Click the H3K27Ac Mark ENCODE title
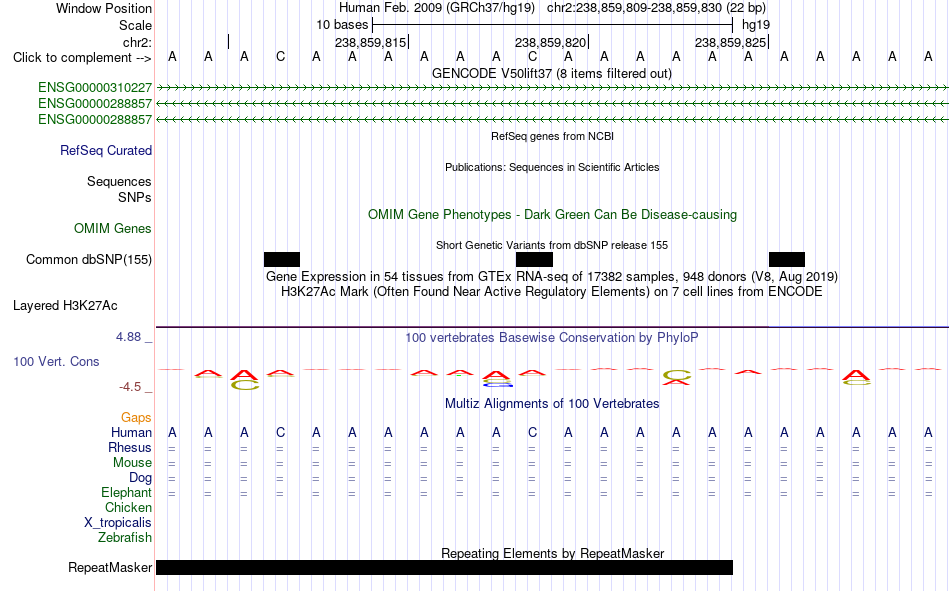 (x=552, y=292)
